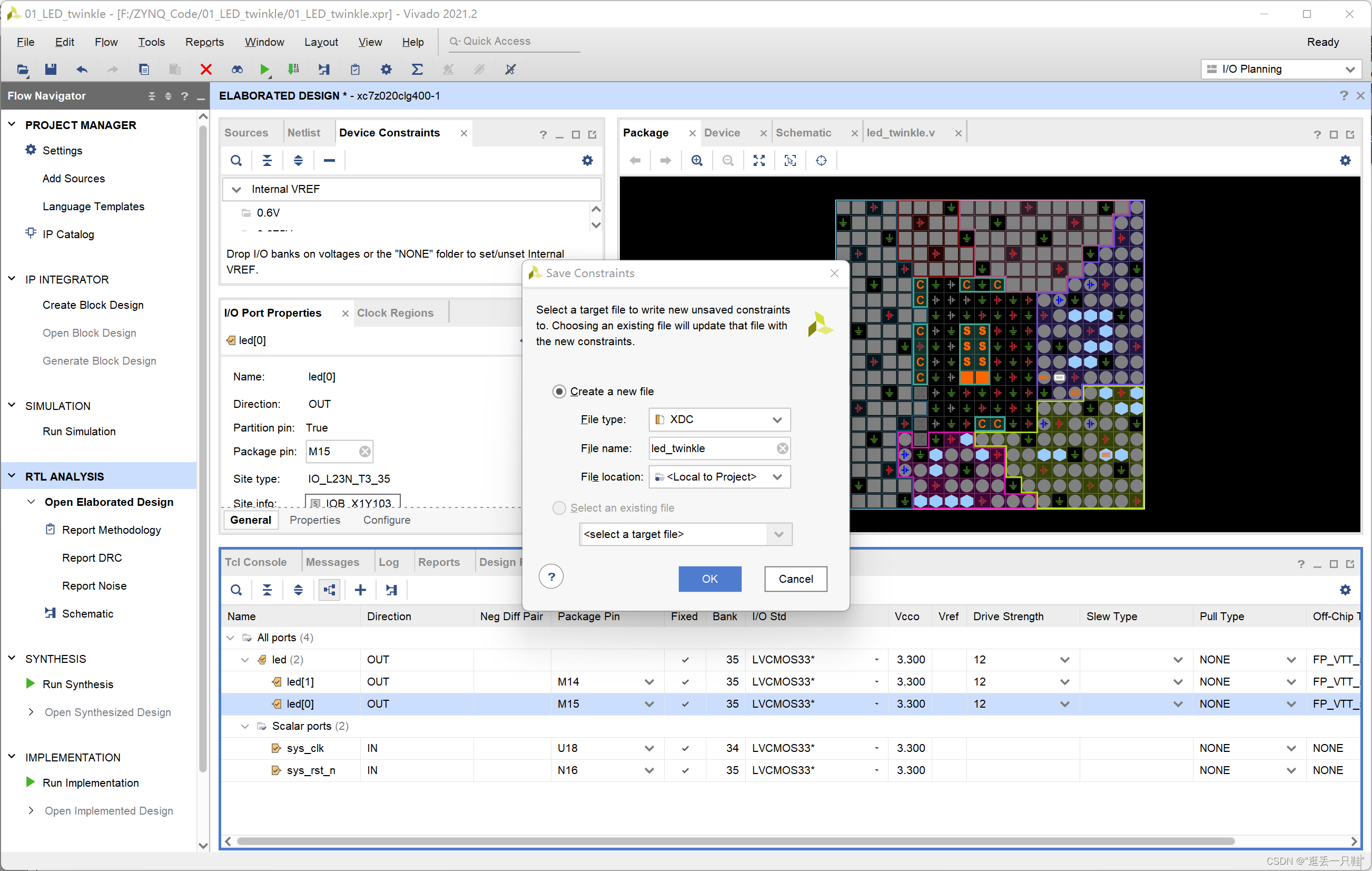The image size is (1372, 871).
Task: Click Cancel in Save Constraints dialog
Action: click(796, 579)
